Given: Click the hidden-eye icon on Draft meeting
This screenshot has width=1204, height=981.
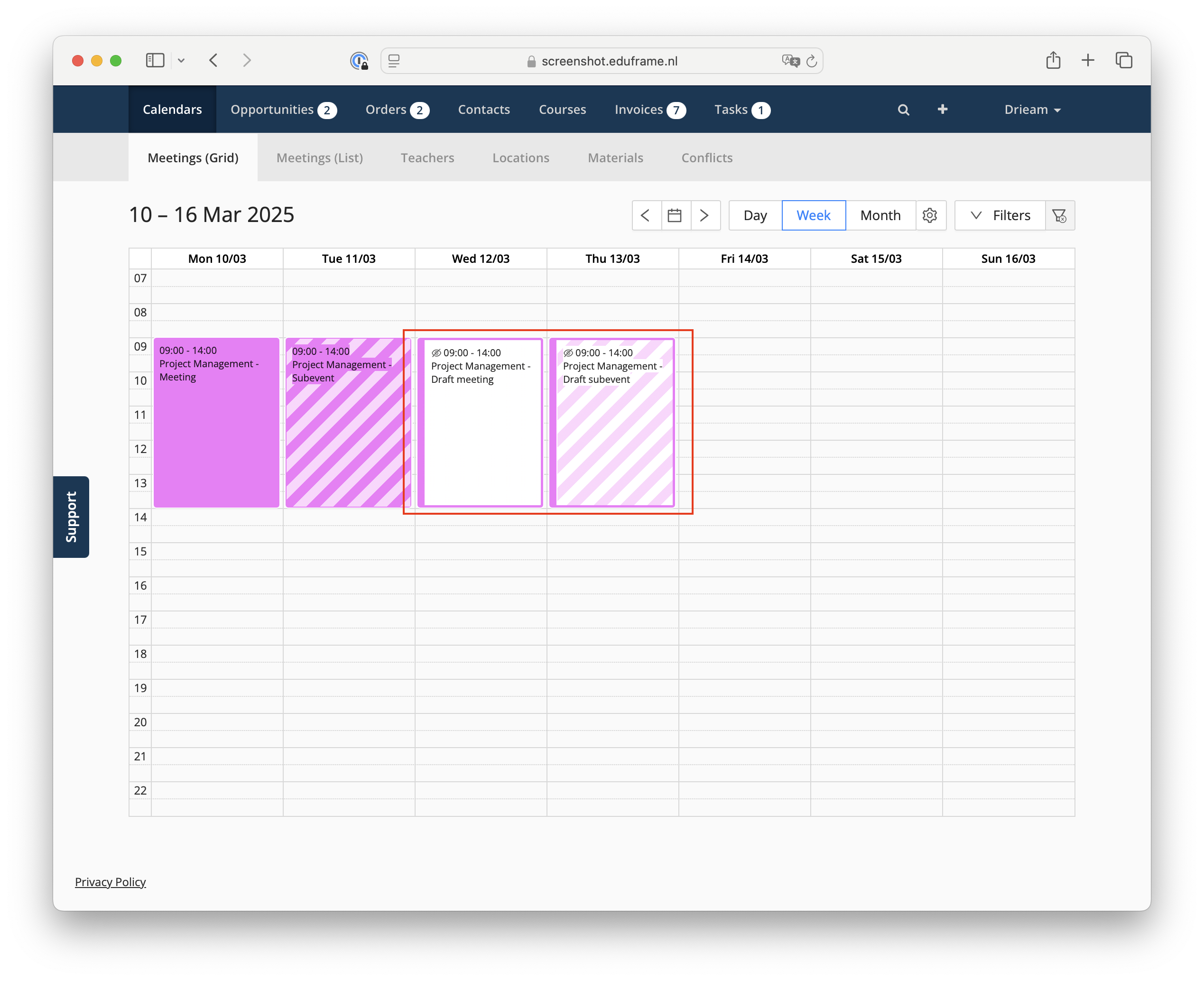Looking at the screenshot, I should pyautogui.click(x=436, y=352).
